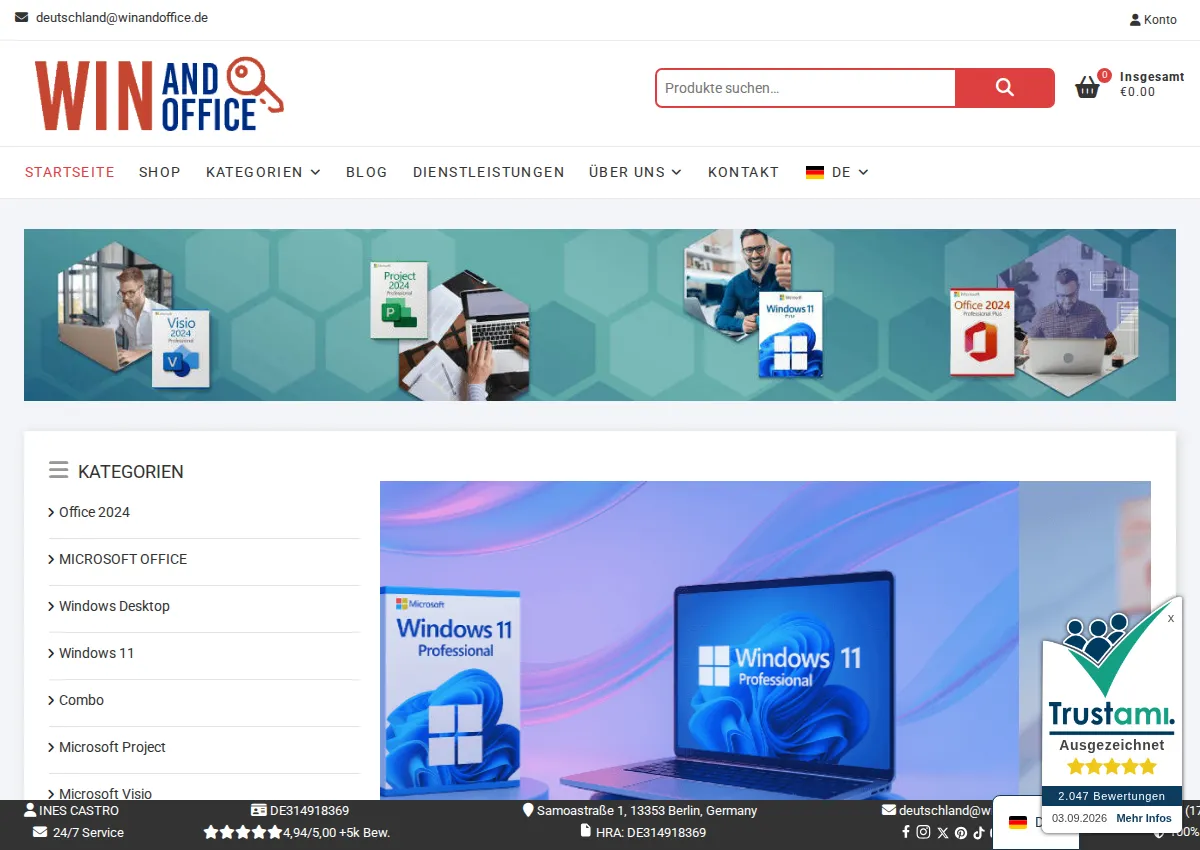1200x850 pixels.
Task: Click the 2.047 Bewertungen text
Action: tap(1112, 796)
